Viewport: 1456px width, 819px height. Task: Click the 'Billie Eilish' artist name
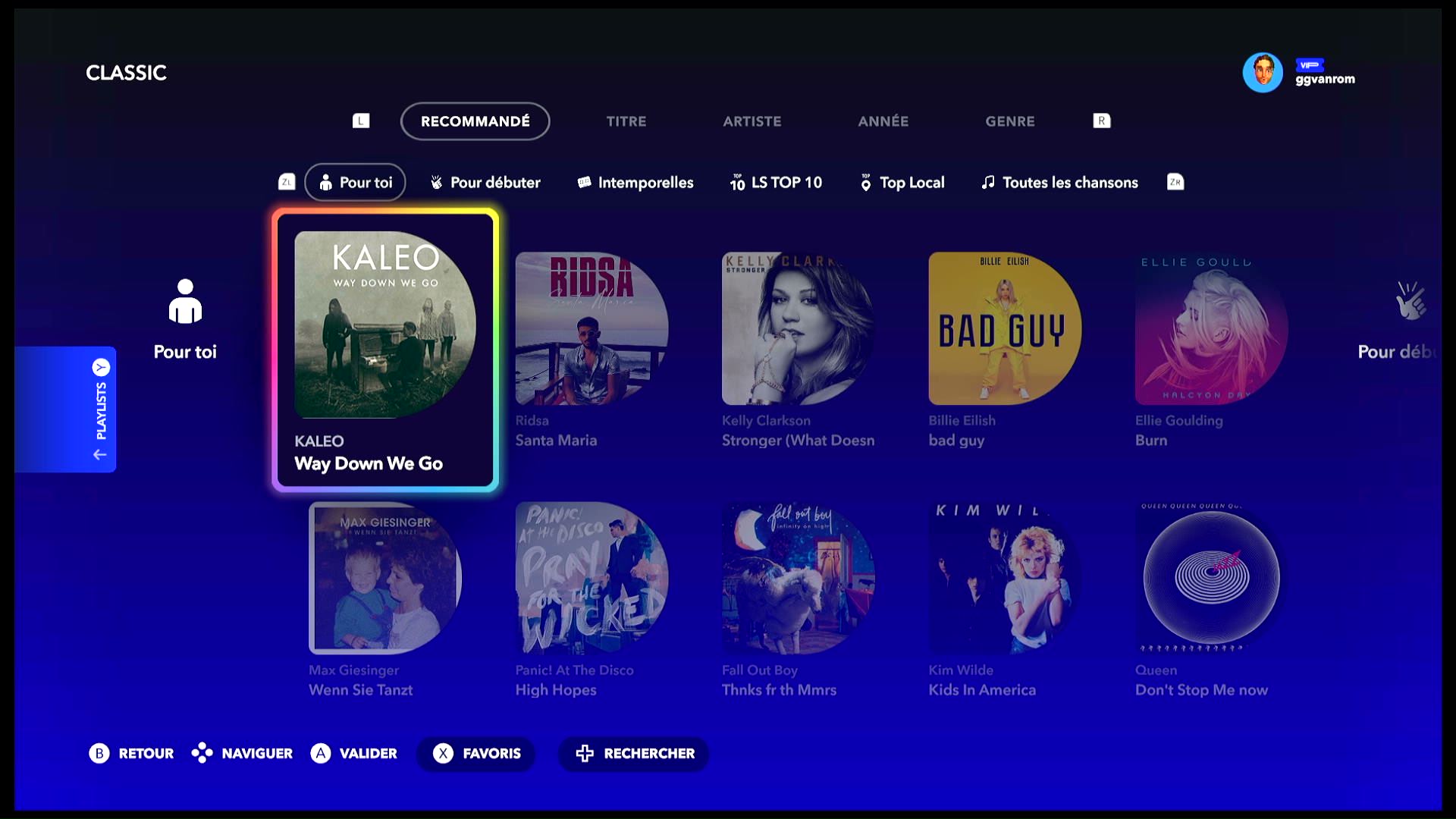pos(962,420)
